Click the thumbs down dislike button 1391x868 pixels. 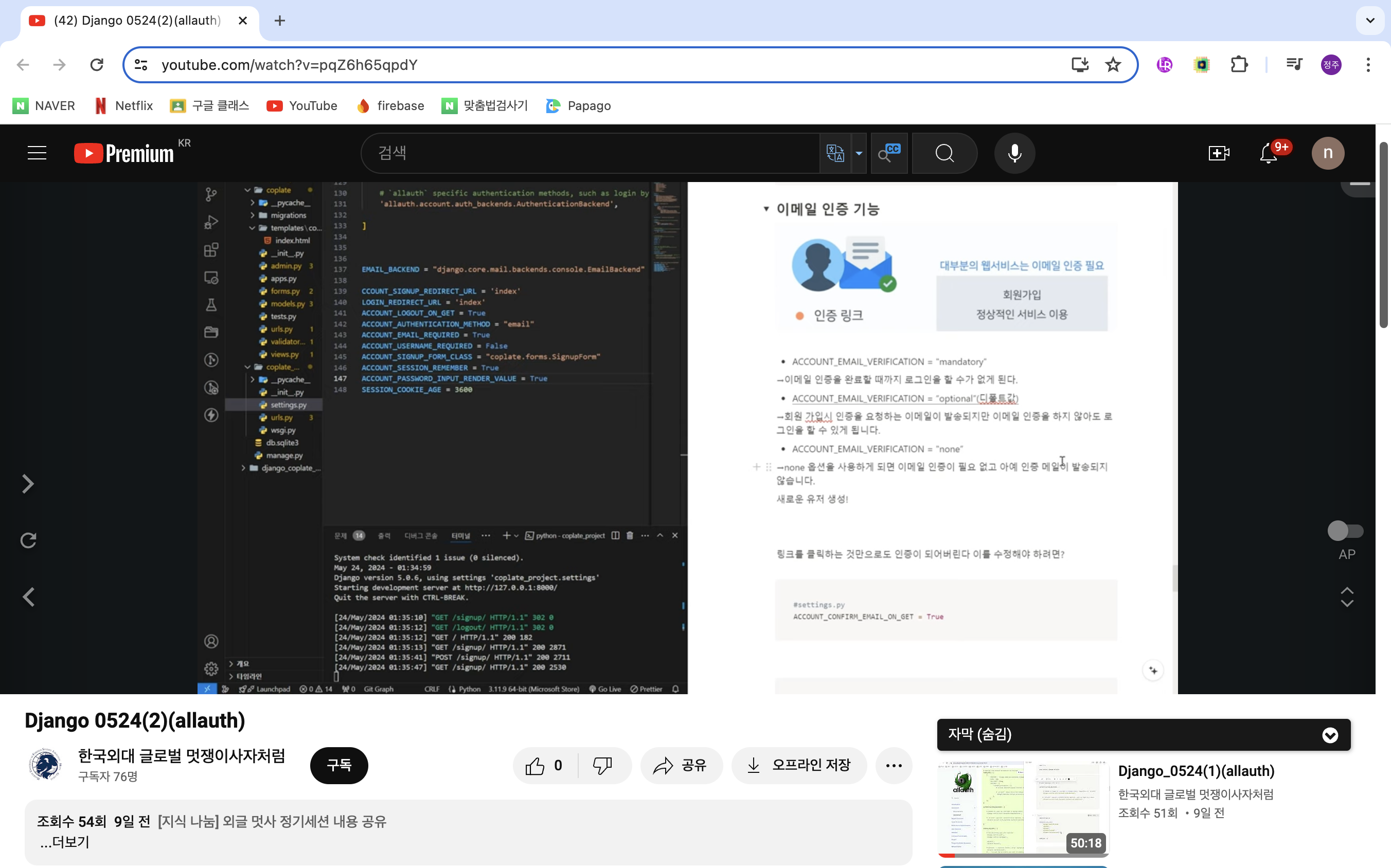[x=602, y=765]
